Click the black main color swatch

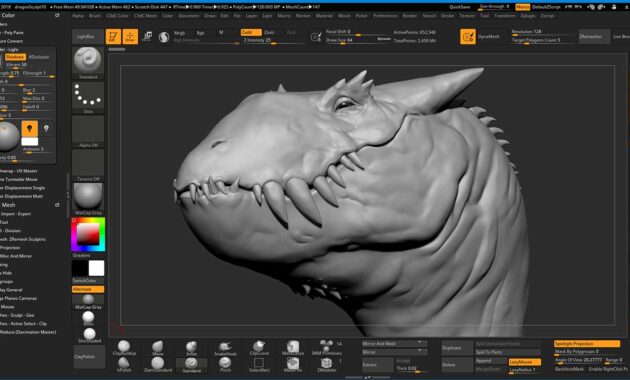[80, 268]
